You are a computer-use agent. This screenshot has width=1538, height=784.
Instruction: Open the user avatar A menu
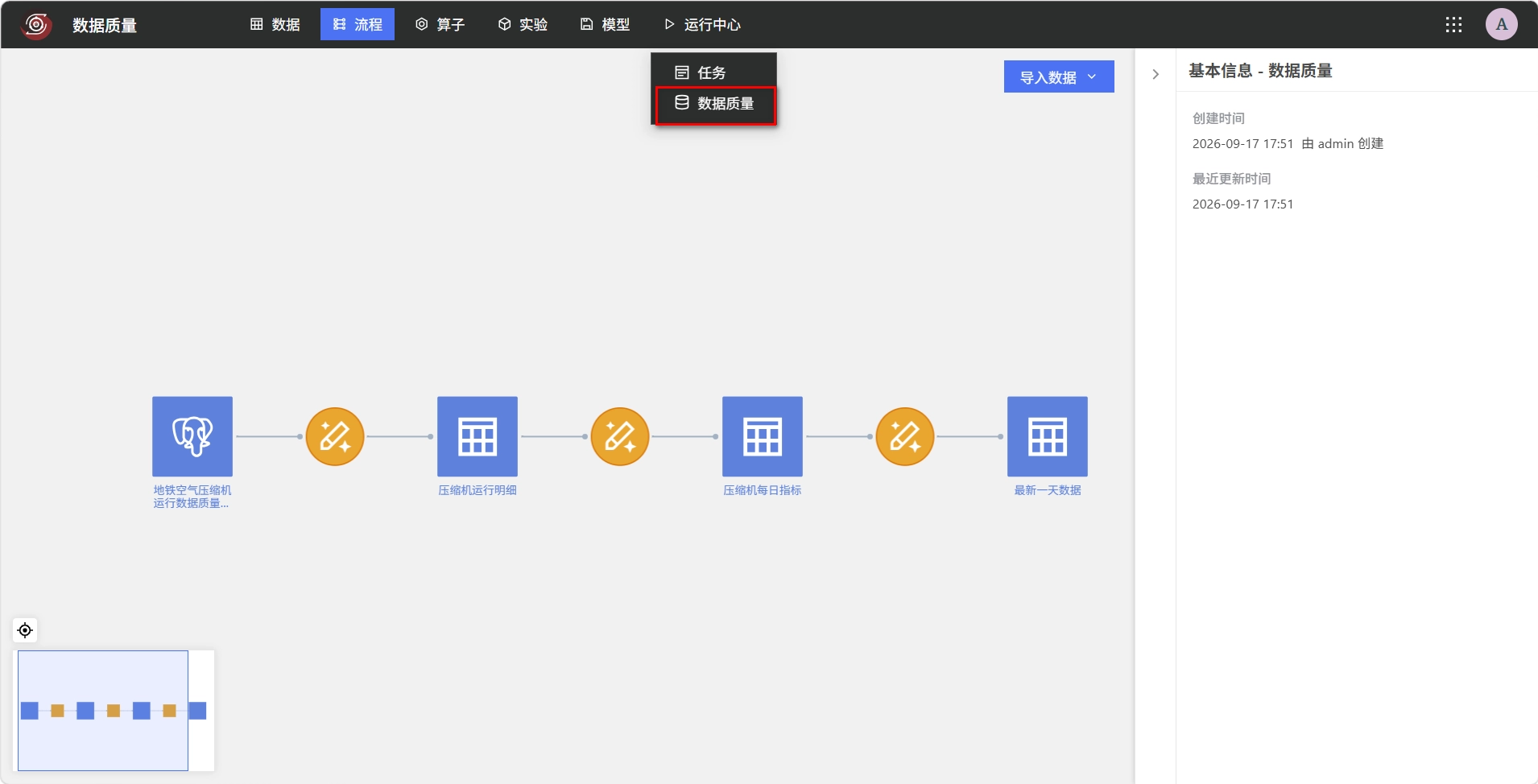click(1502, 25)
